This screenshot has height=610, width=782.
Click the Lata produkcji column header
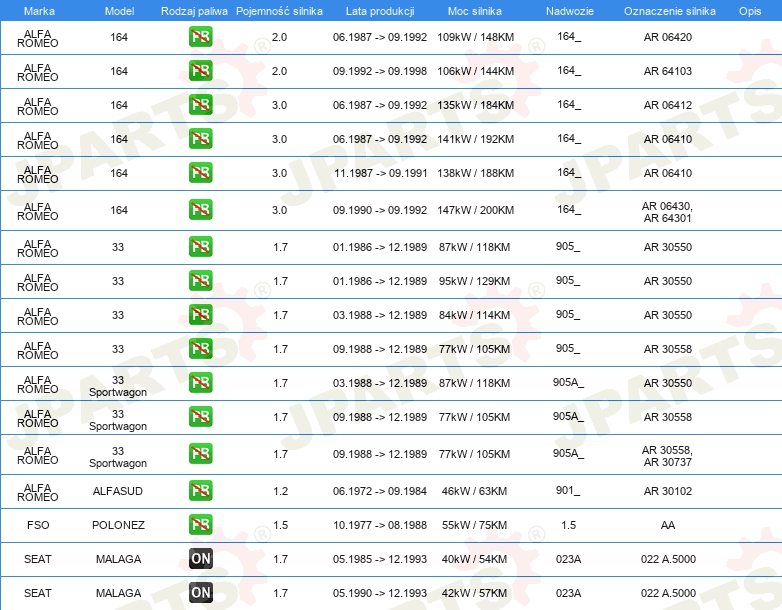click(x=380, y=11)
